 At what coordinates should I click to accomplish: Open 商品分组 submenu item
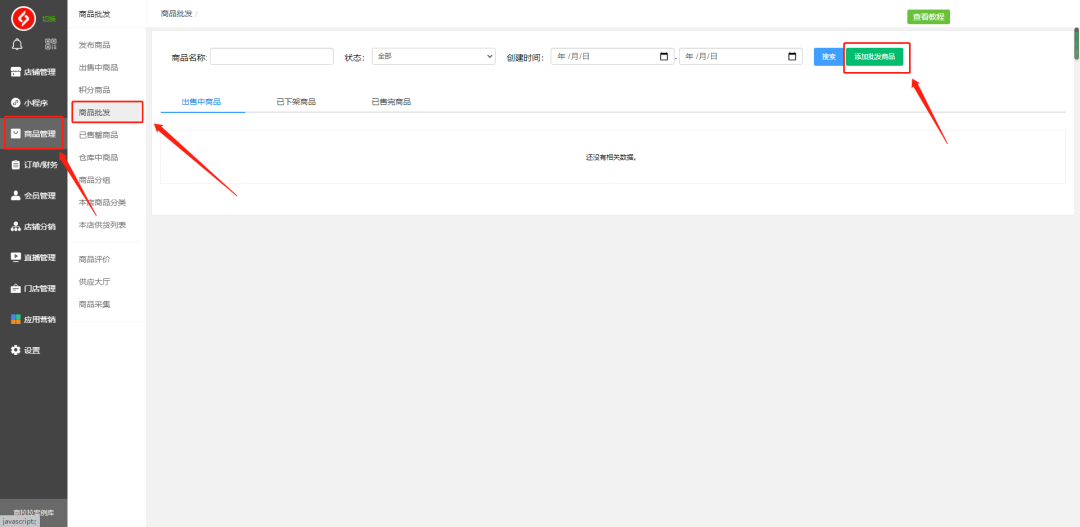pos(94,180)
